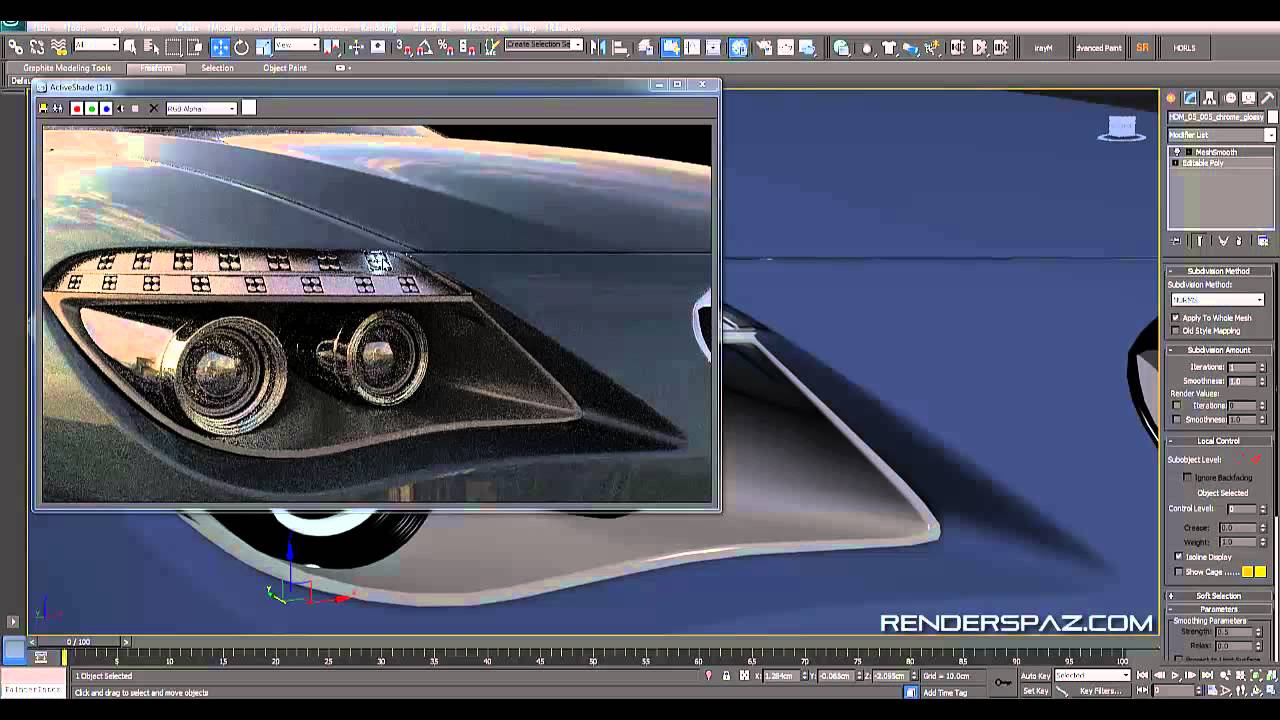Open Subdivision Method NURMS dropdown

(1218, 300)
